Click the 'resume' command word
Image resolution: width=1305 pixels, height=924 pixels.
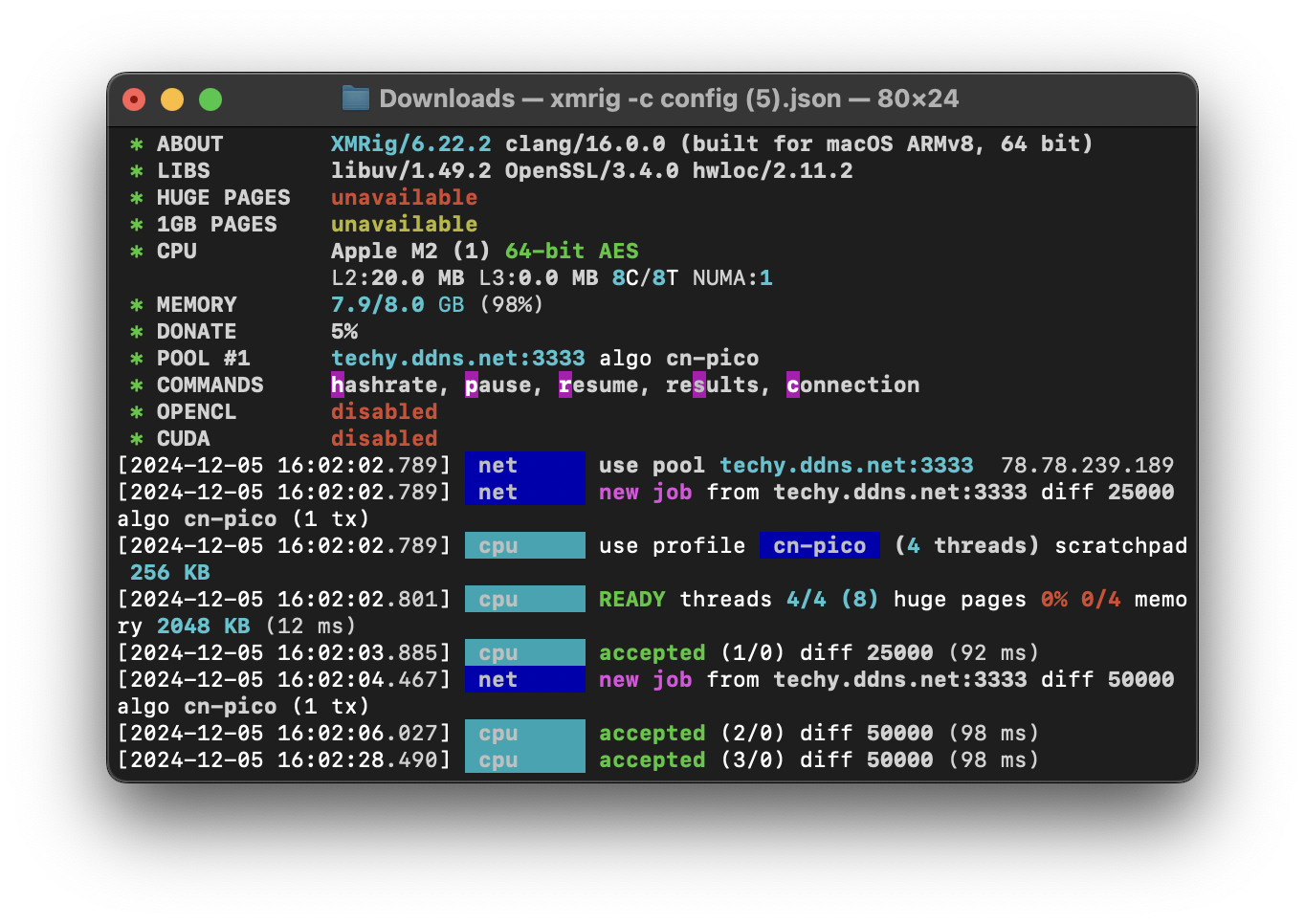click(599, 385)
